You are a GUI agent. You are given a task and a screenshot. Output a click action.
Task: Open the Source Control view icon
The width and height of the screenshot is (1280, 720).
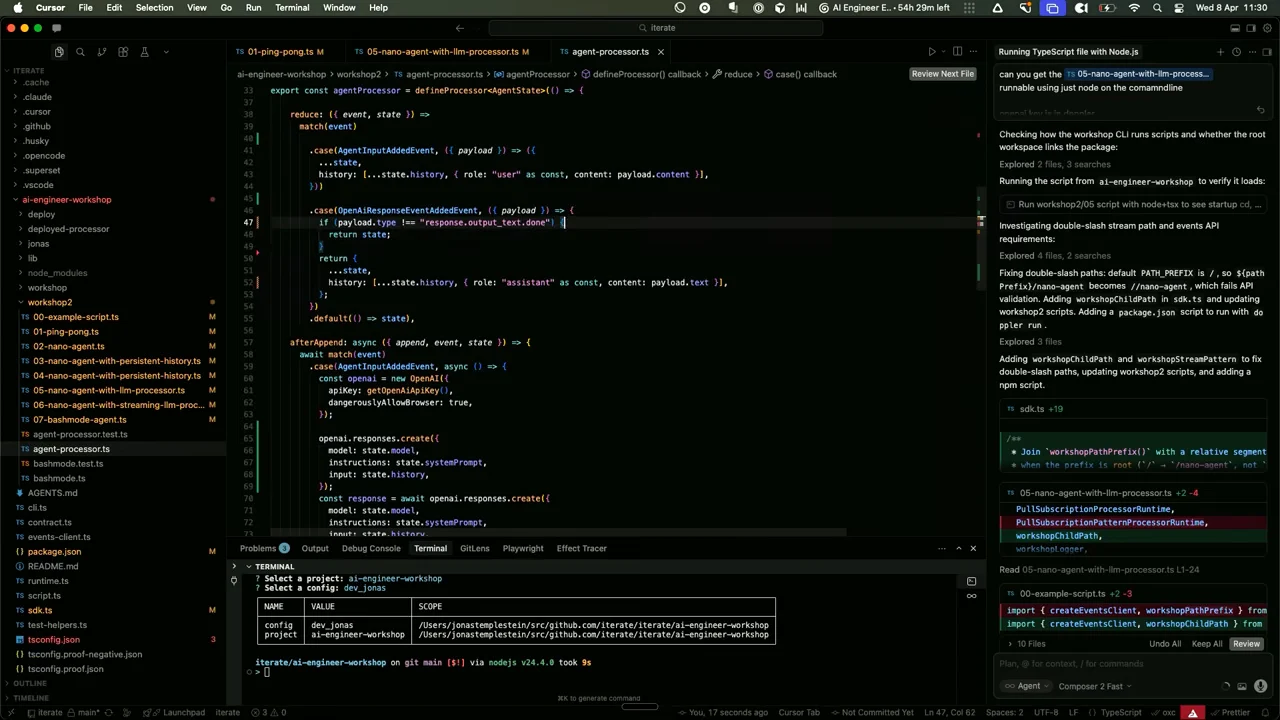(x=101, y=52)
